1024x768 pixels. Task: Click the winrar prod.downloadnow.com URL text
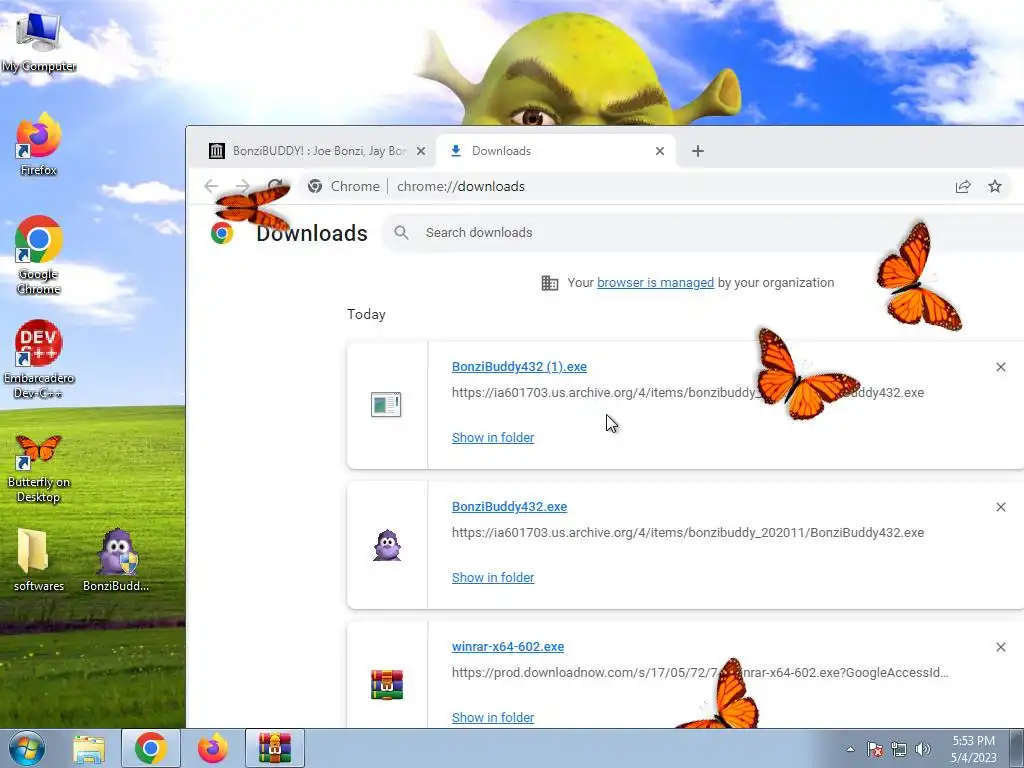click(700, 672)
